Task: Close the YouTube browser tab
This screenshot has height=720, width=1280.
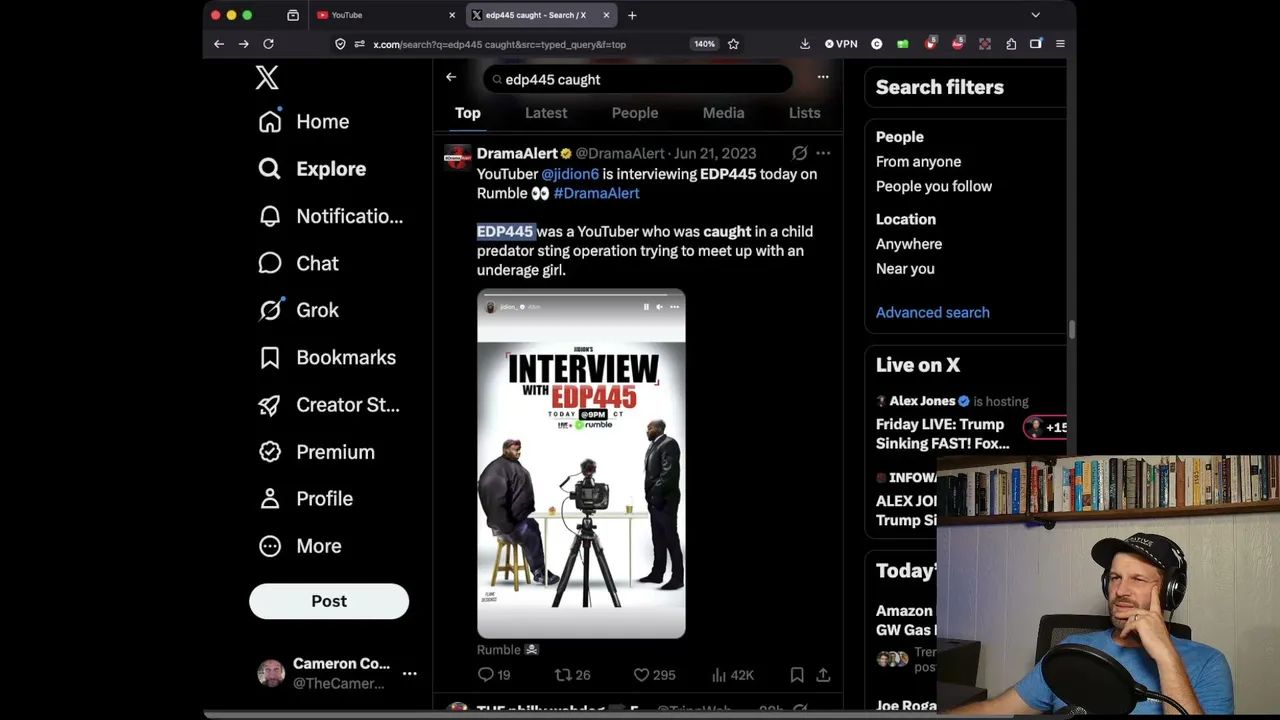Action: tap(452, 15)
